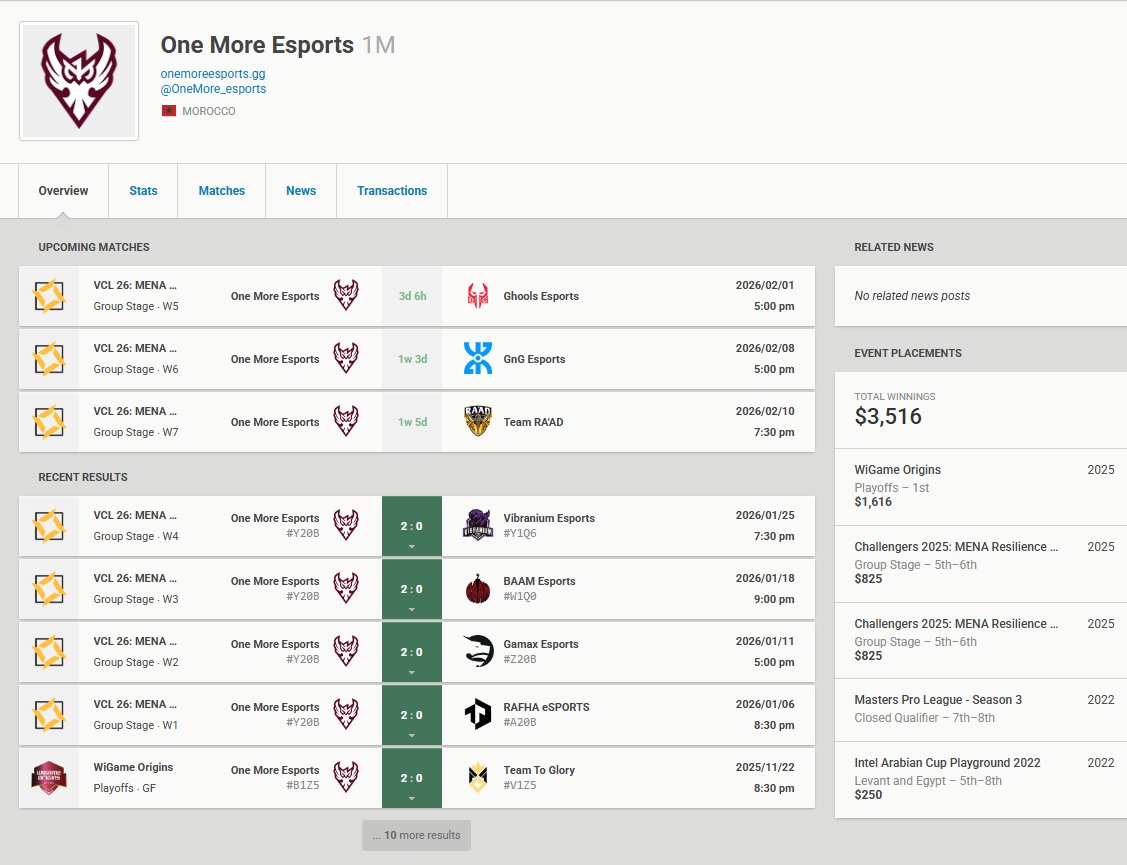Viewport: 1127px width, 865px height.
Task: Switch to the Stats tab
Action: pyautogui.click(x=143, y=190)
